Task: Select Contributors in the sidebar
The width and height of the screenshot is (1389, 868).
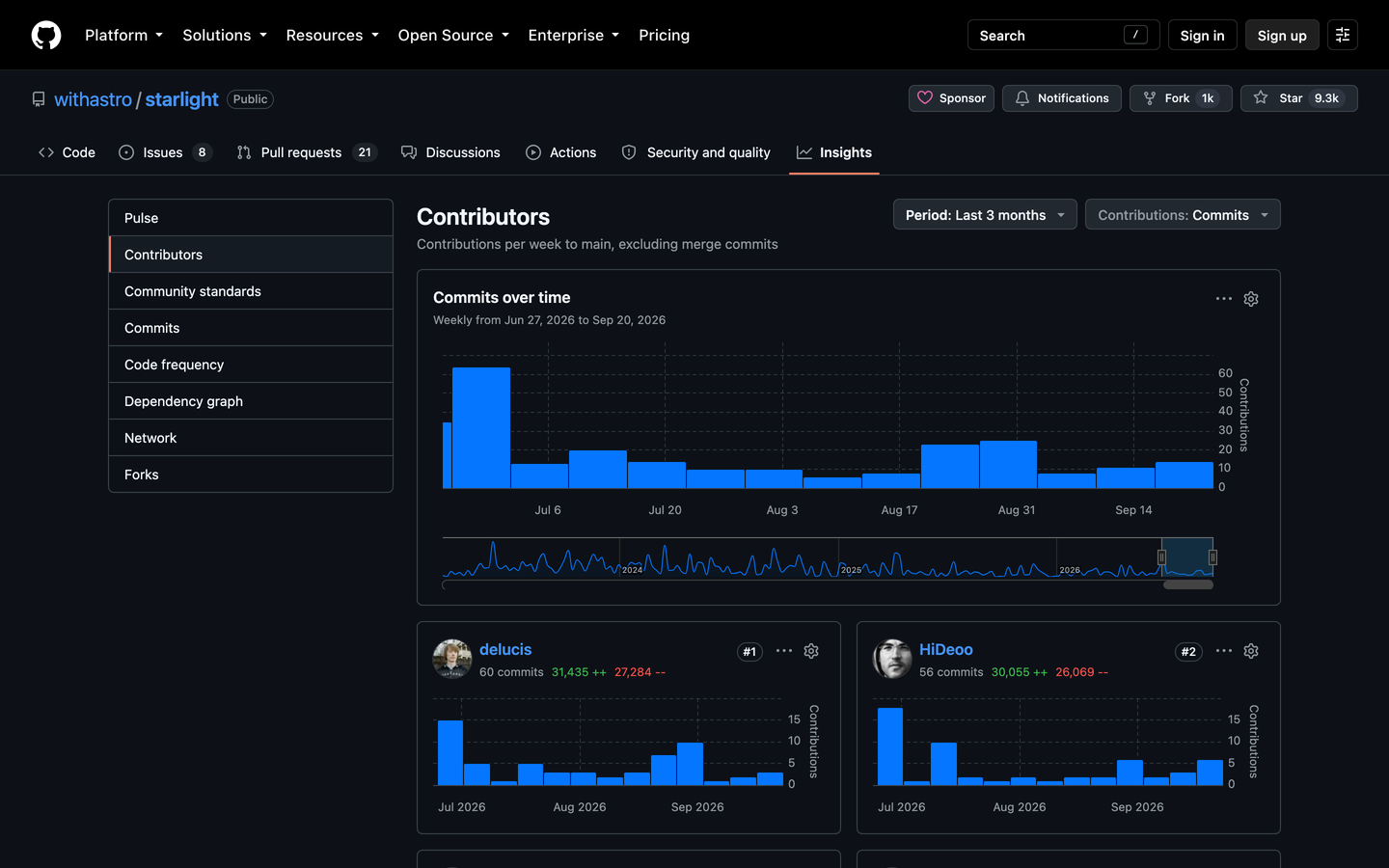Action: [251, 255]
